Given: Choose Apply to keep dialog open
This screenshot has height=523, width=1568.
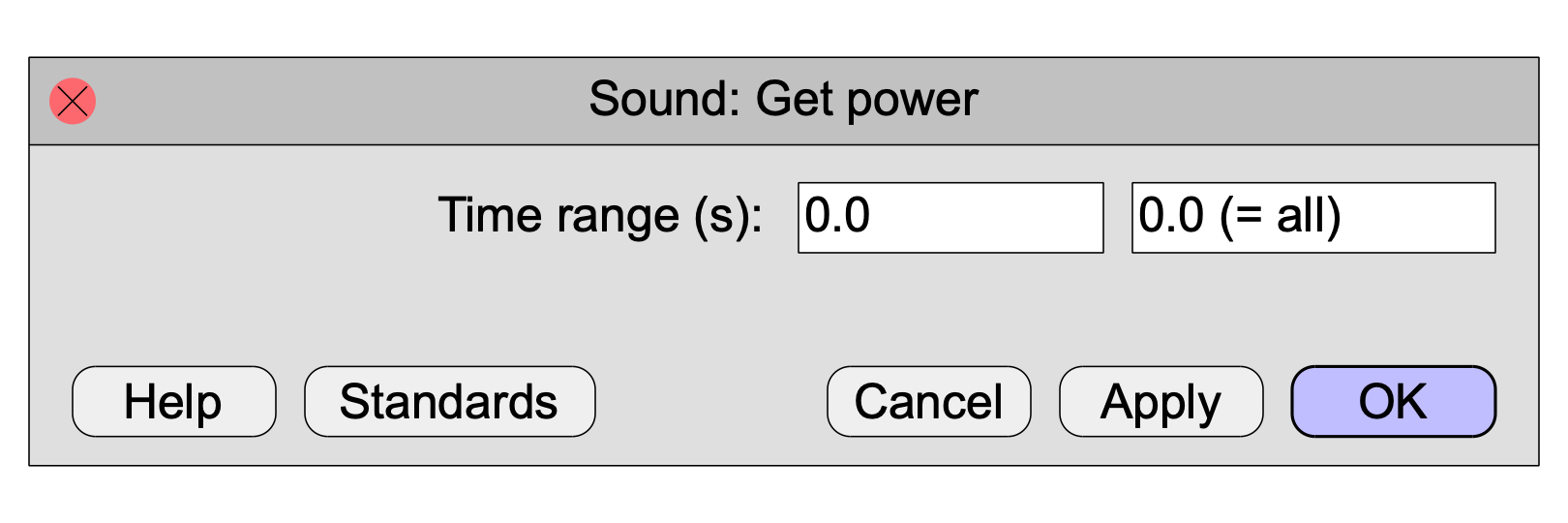Looking at the screenshot, I should 1161,401.
